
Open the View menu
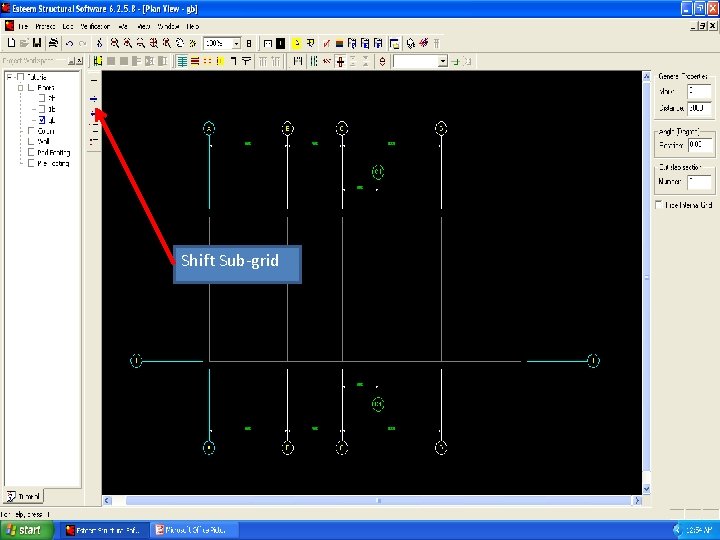click(x=144, y=26)
